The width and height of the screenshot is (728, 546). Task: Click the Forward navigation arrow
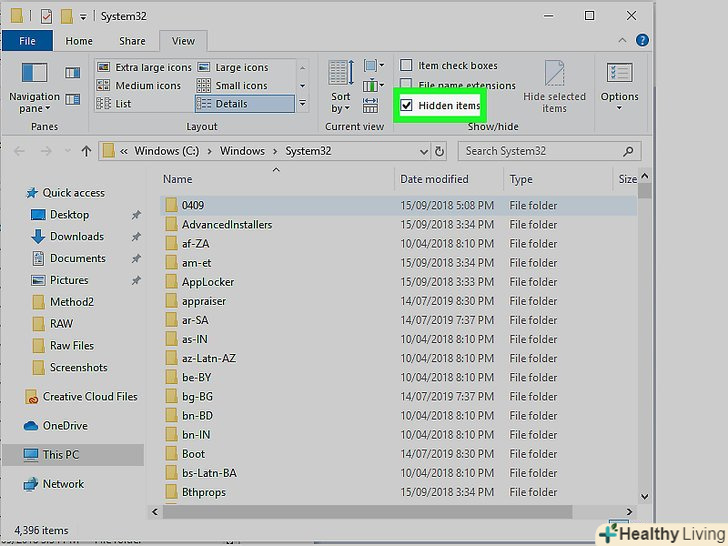(x=46, y=151)
